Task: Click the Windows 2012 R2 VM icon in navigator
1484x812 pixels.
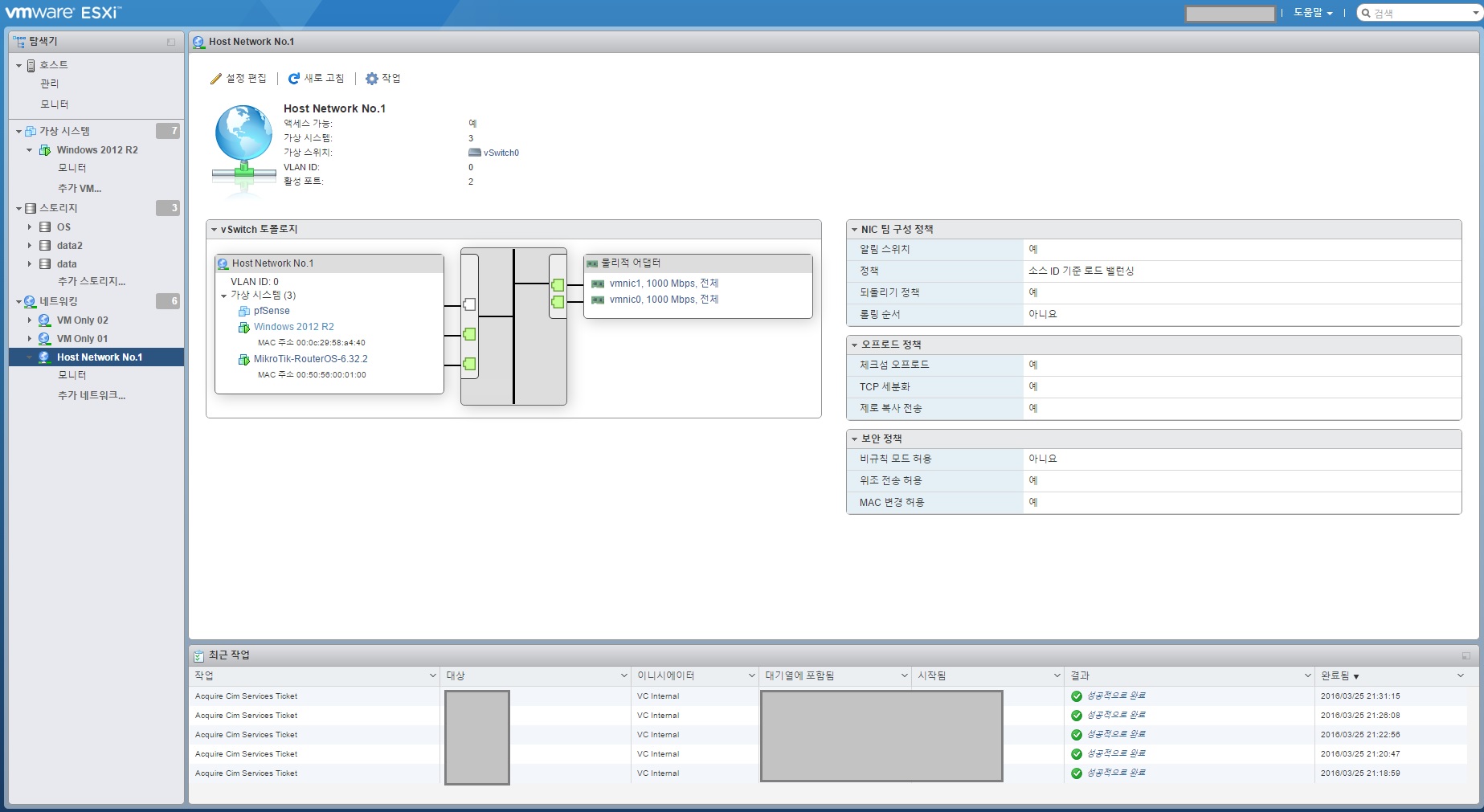Action: click(x=45, y=150)
